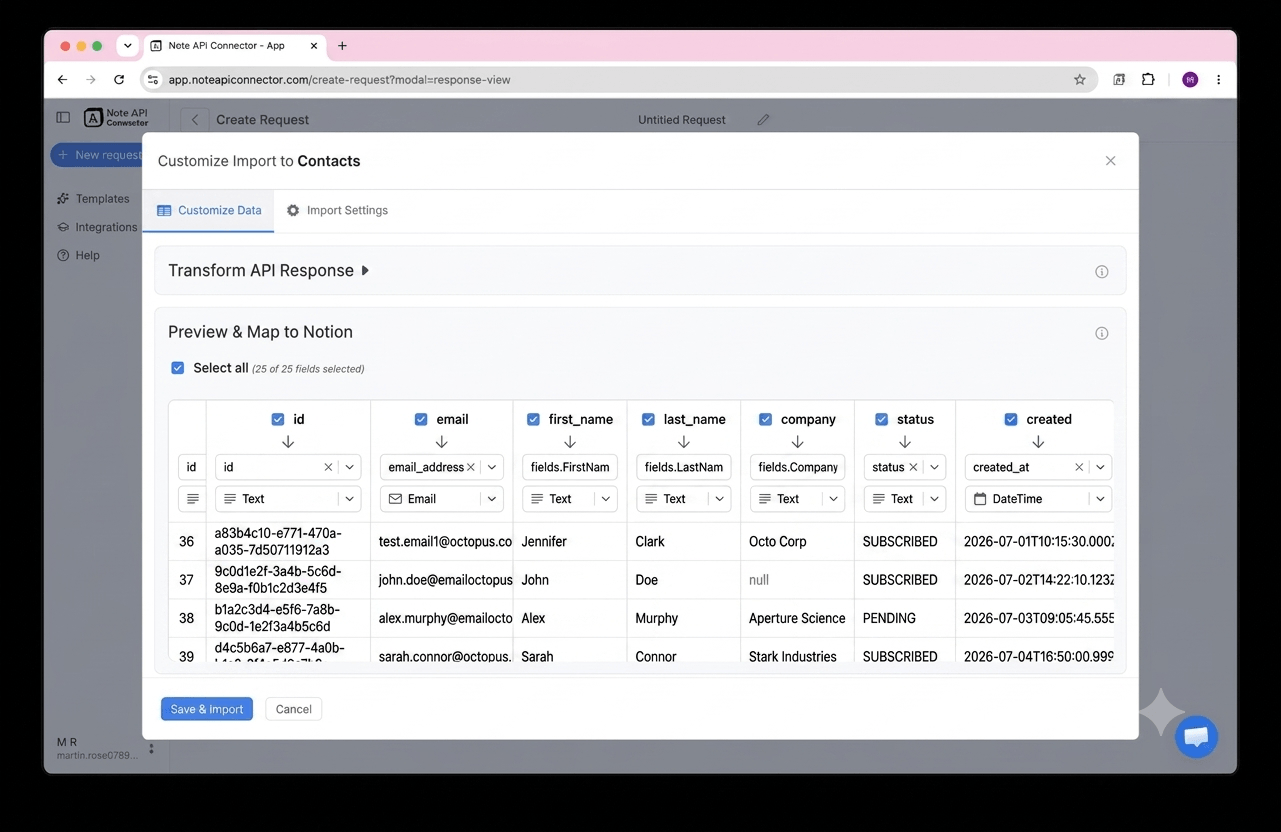The height and width of the screenshot is (832, 1281).
Task: Clear the id field mapping with X
Action: point(328,467)
